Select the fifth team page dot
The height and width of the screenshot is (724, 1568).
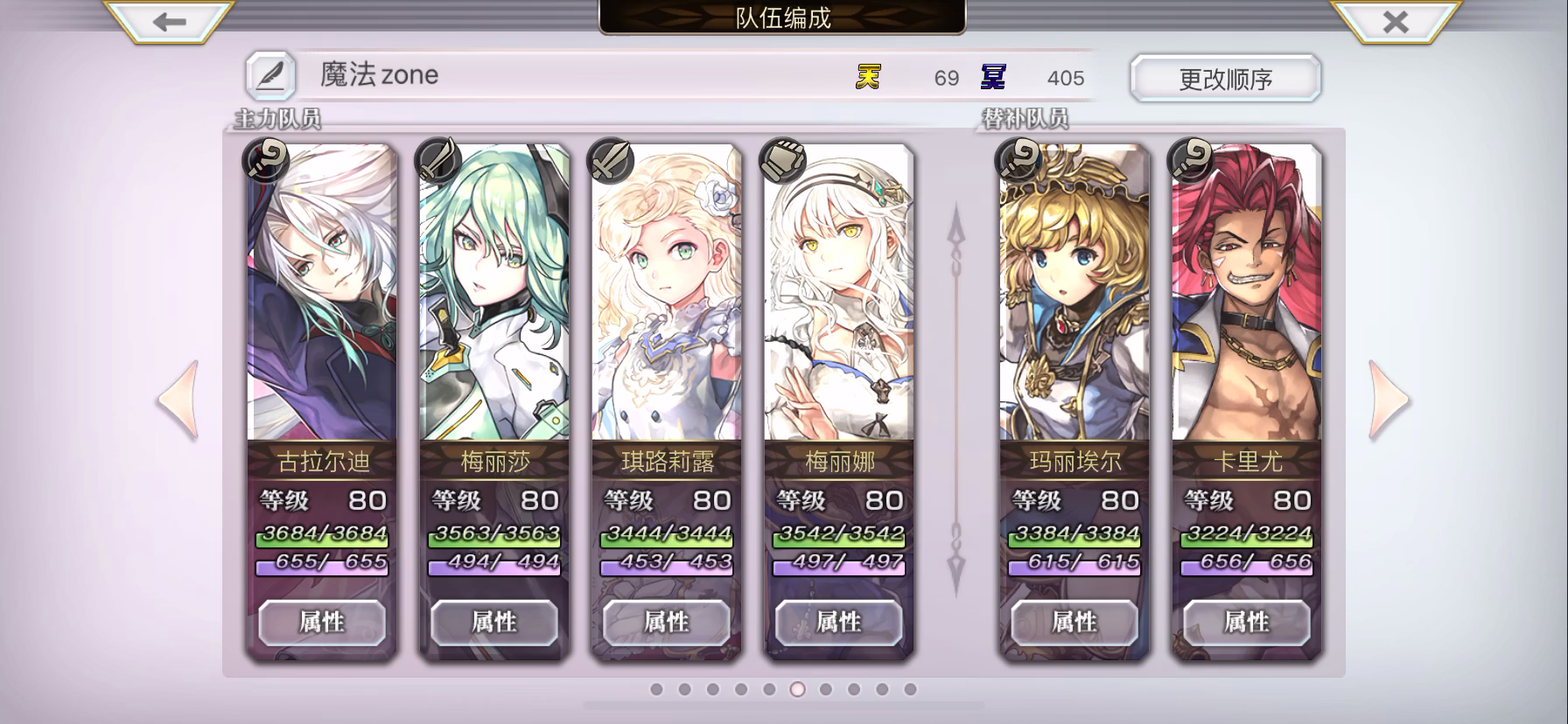pos(769,689)
